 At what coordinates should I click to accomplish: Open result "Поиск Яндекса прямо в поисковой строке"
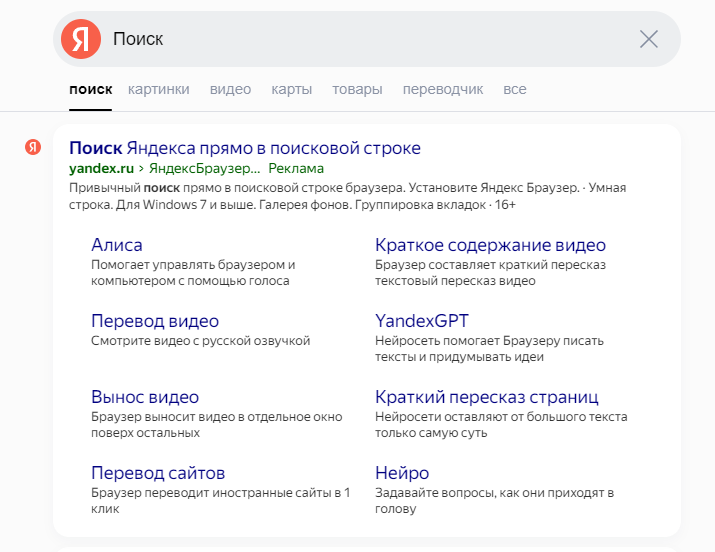click(245, 148)
